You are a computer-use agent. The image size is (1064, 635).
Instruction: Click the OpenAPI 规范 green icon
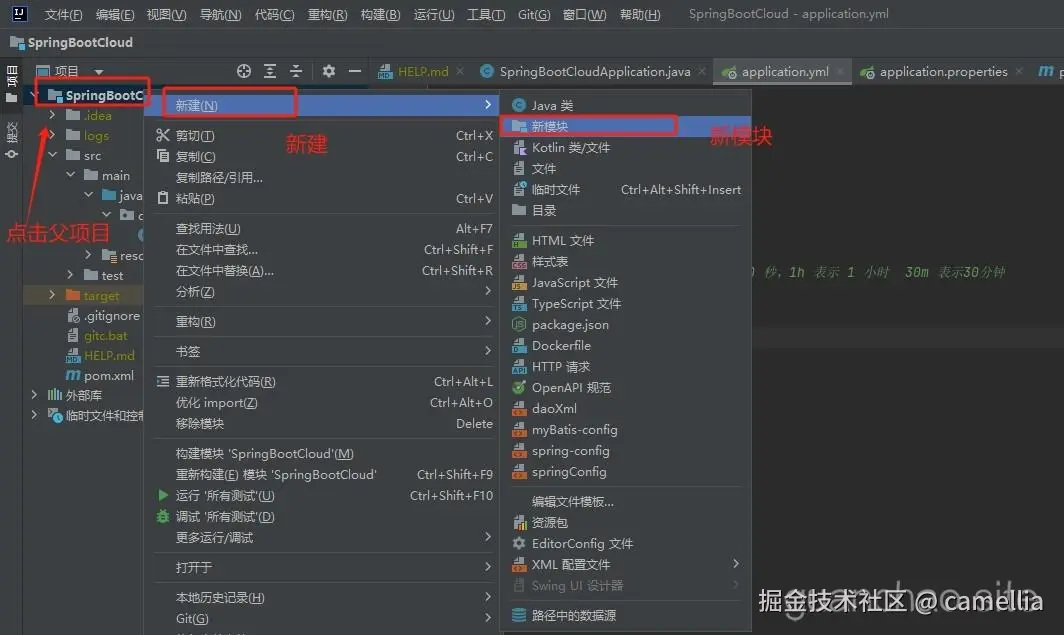(519, 387)
